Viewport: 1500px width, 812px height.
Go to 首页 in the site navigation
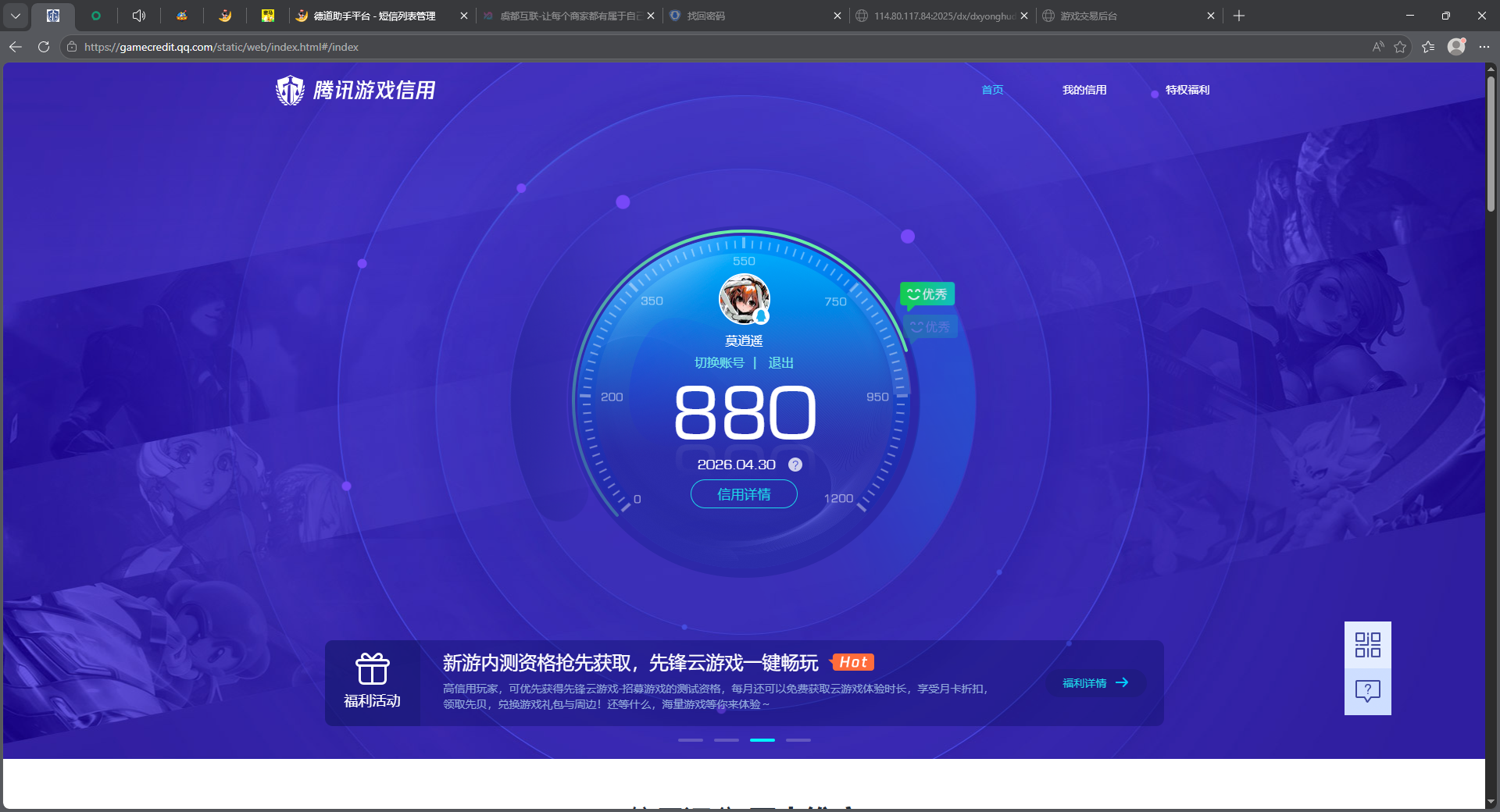pos(992,90)
